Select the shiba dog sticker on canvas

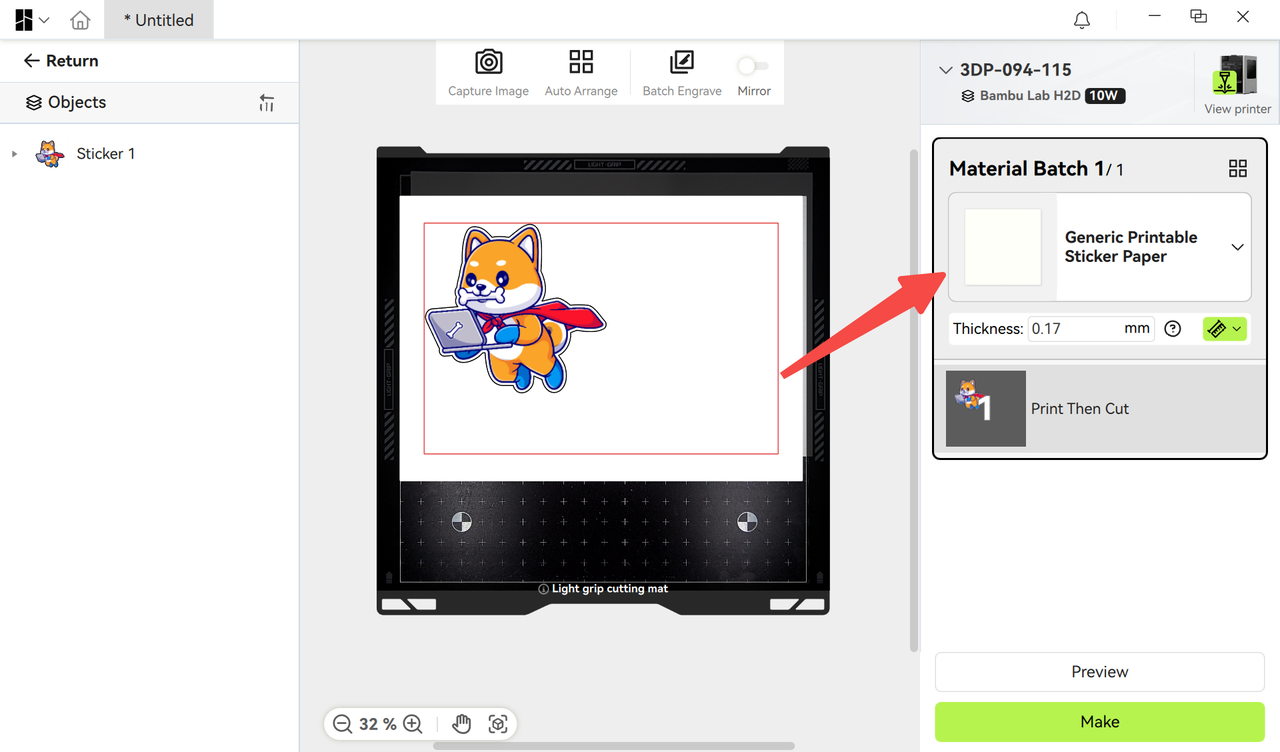(x=515, y=308)
